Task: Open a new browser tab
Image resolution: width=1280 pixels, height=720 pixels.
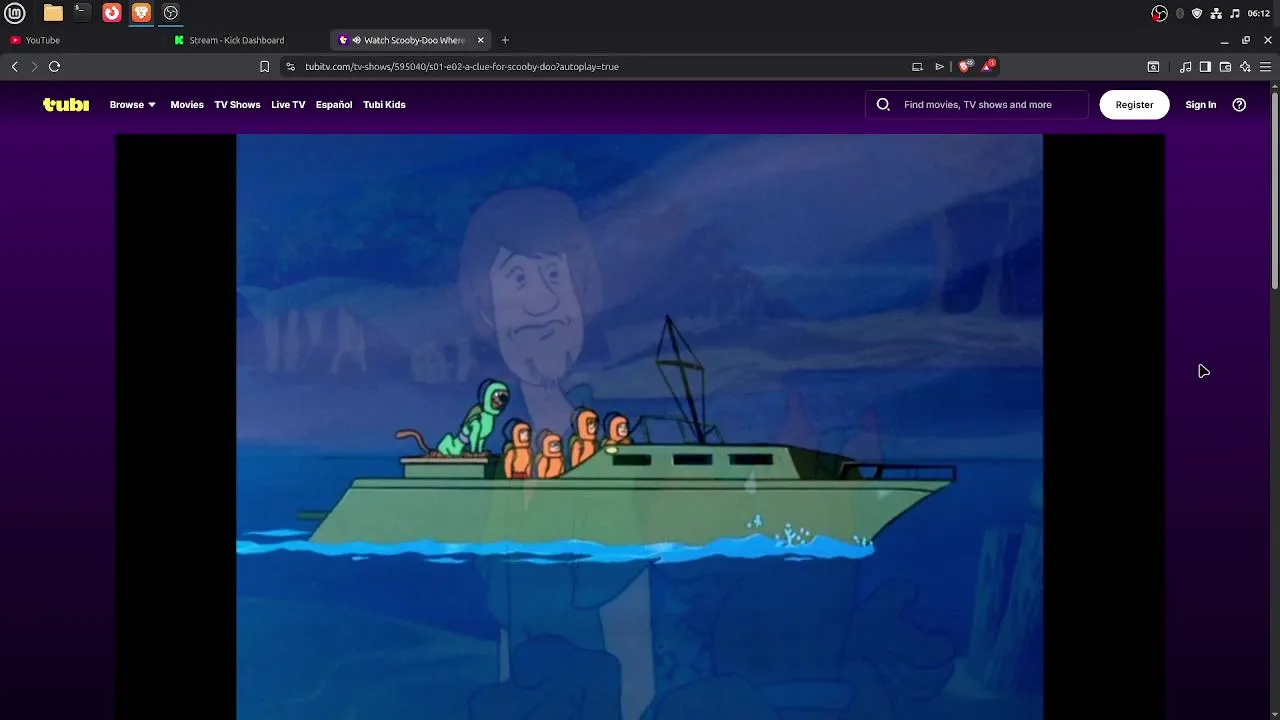Action: click(505, 40)
